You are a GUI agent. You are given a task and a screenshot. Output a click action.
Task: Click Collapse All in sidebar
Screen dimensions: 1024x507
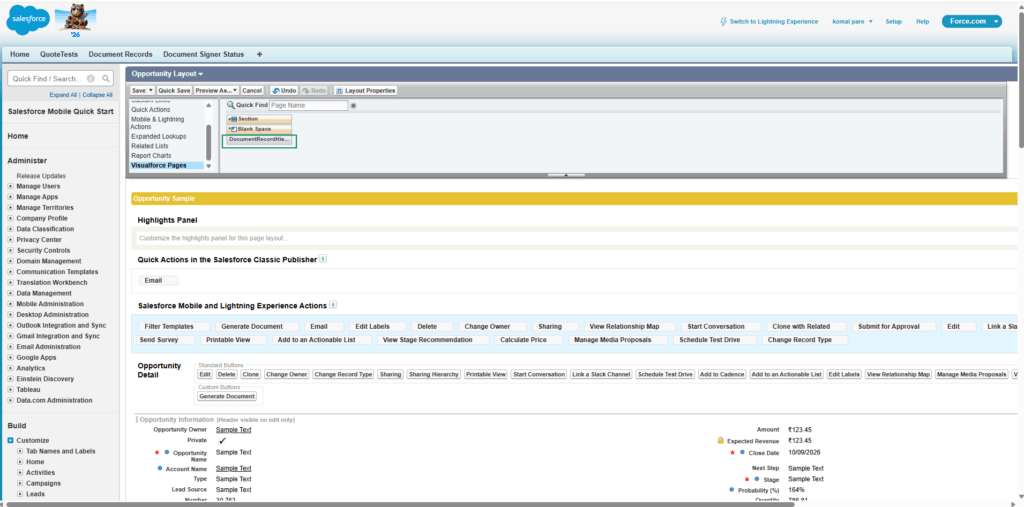click(97, 95)
